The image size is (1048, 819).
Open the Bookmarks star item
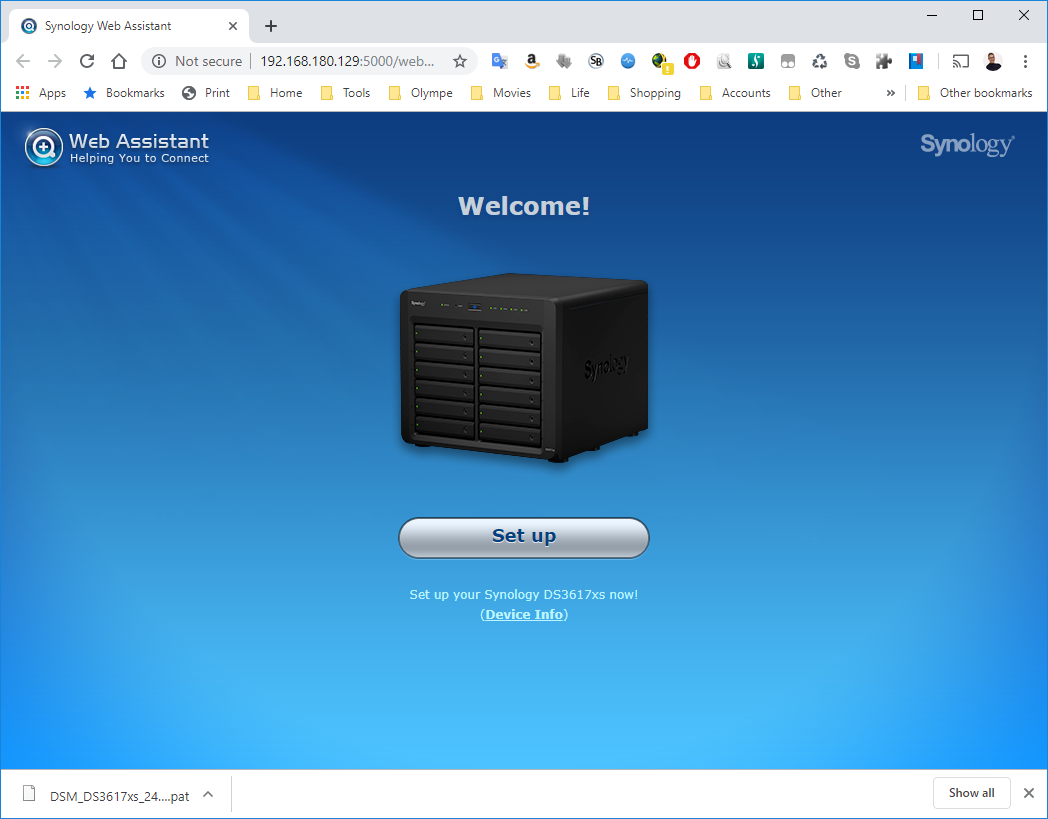pos(124,93)
